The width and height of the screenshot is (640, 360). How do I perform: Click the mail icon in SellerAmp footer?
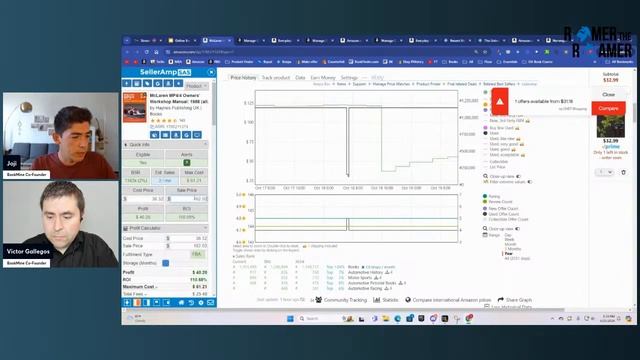pyautogui.click(x=211, y=302)
